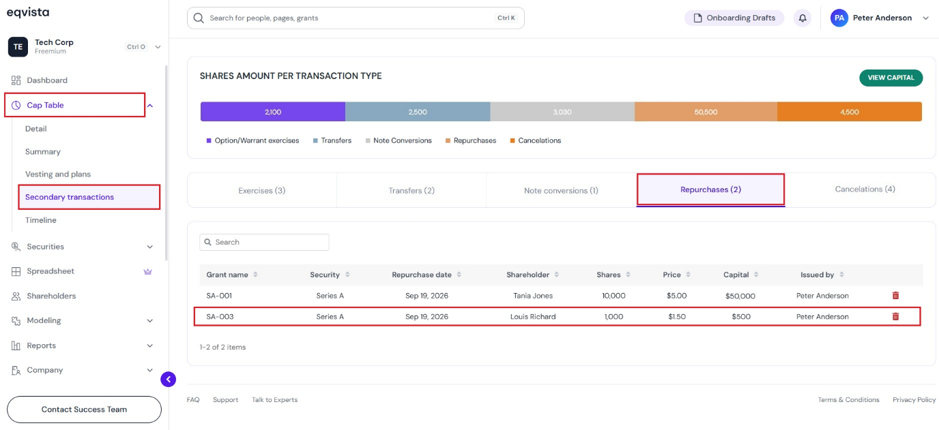Open Vesting and plans page
The width and height of the screenshot is (939, 430).
58,174
